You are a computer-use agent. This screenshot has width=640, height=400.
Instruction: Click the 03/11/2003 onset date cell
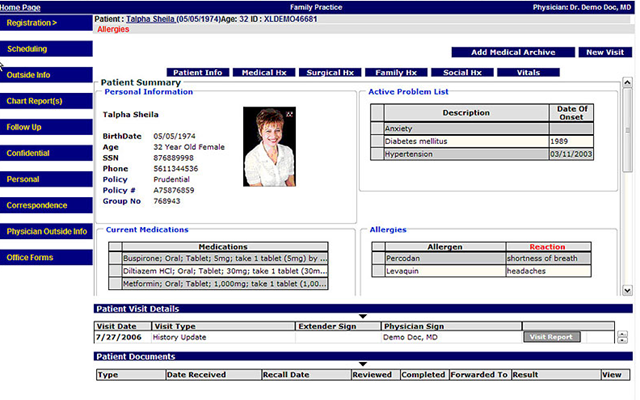pyautogui.click(x=571, y=154)
